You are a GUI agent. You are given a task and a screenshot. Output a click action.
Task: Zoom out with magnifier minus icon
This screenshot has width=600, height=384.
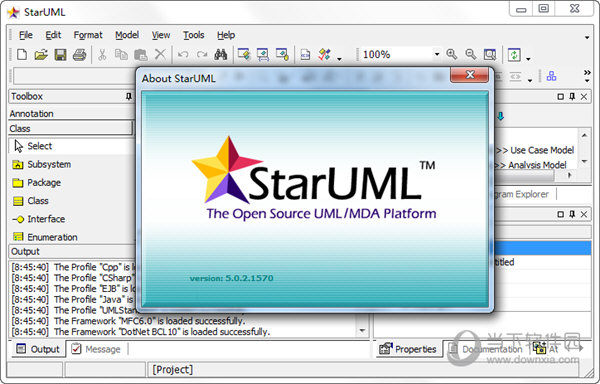[471, 54]
